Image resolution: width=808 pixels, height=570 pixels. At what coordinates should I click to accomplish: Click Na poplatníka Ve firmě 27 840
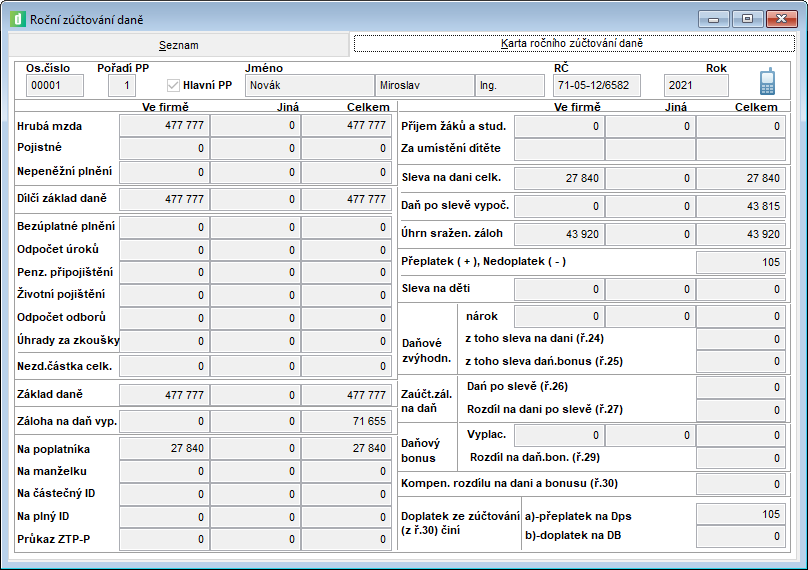click(164, 449)
